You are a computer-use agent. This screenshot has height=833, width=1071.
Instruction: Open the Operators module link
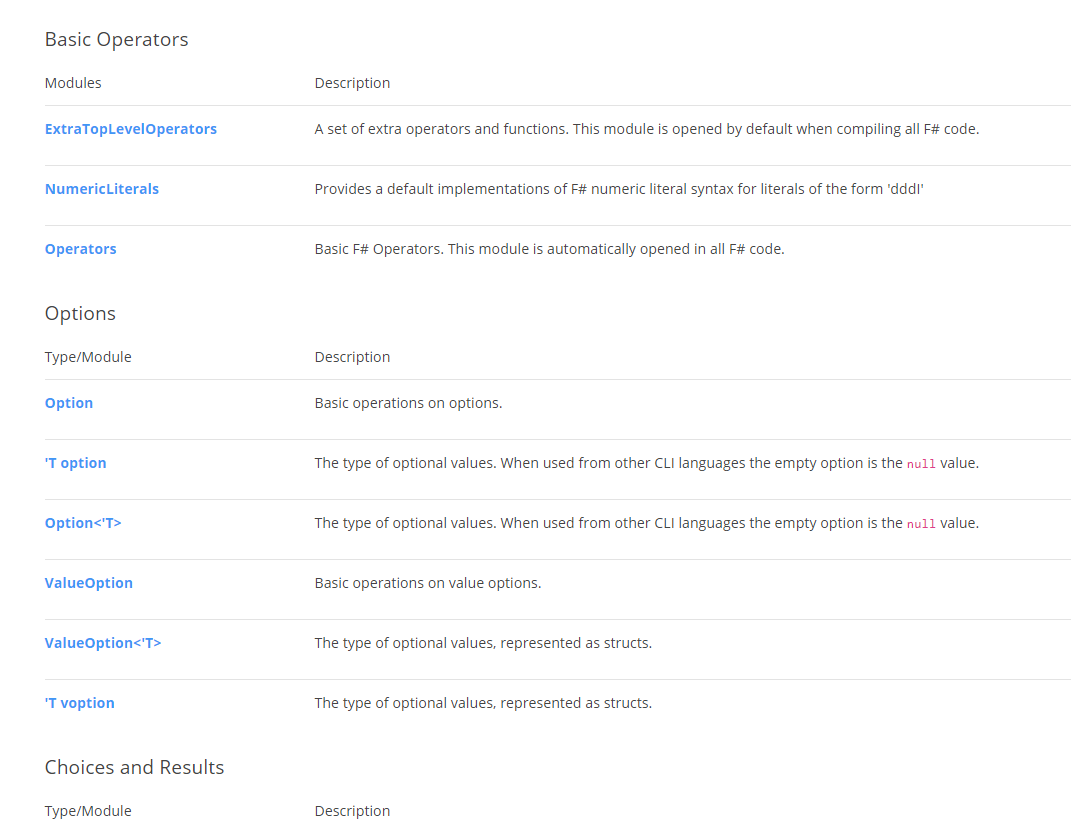pos(81,249)
